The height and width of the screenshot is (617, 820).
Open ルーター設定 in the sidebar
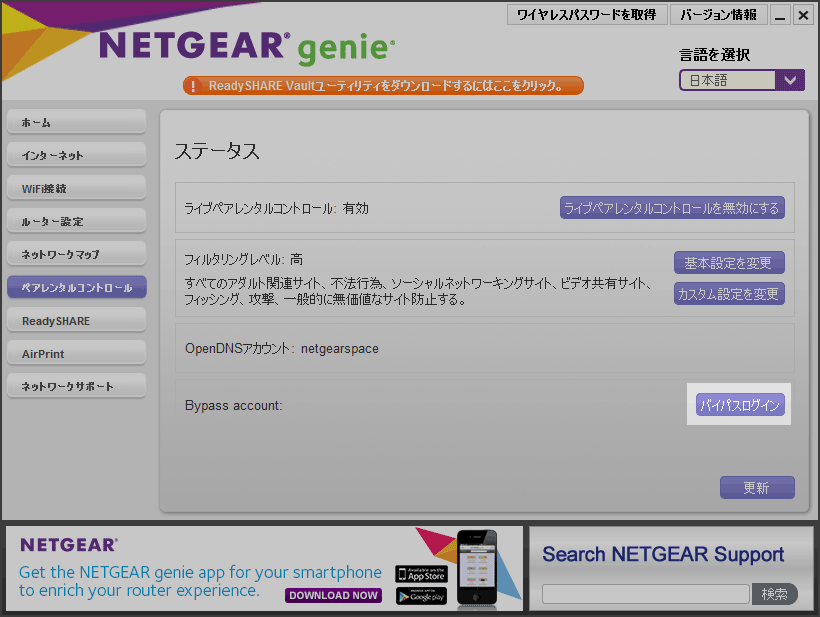coord(76,221)
